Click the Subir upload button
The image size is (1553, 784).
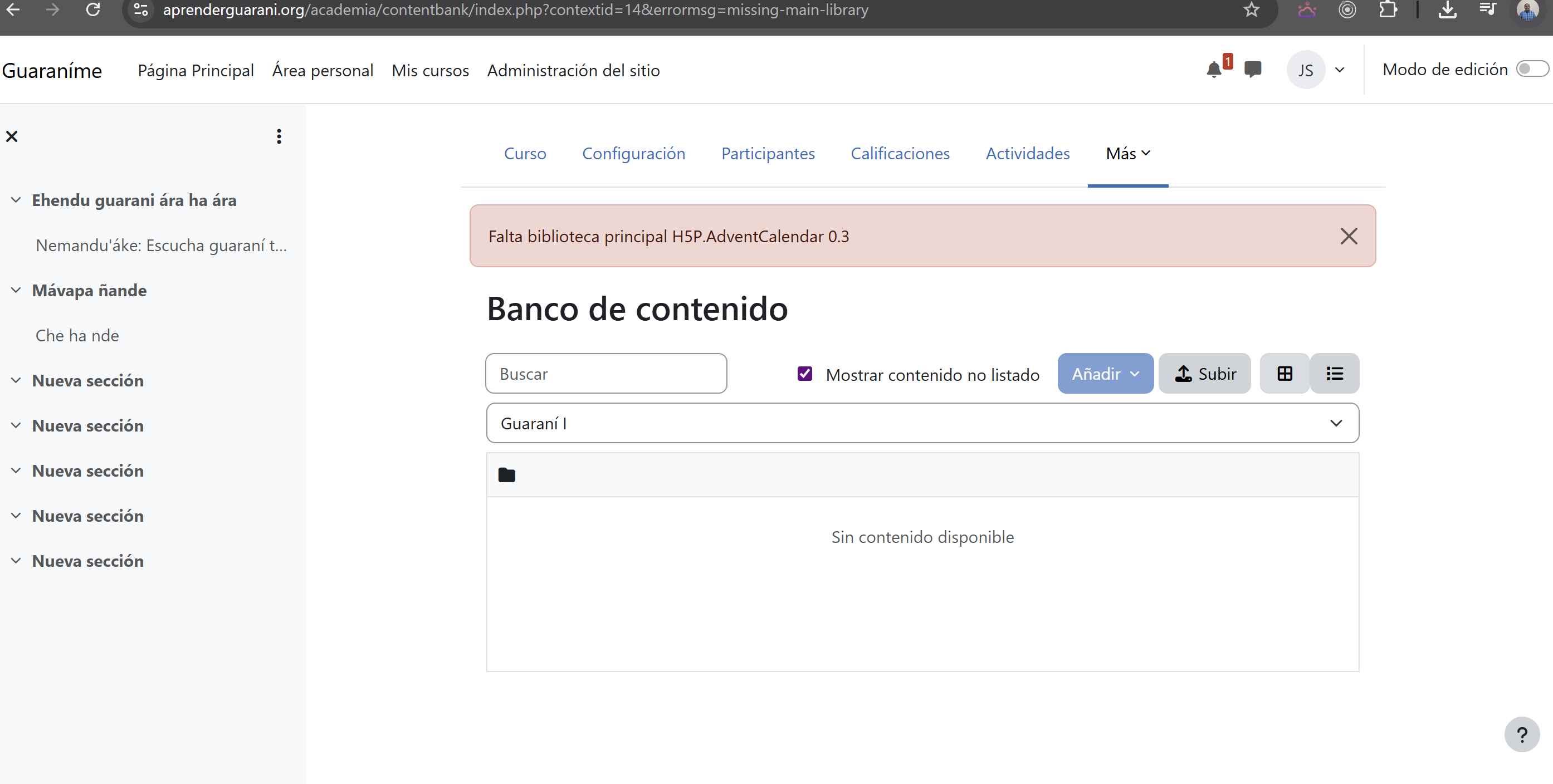tap(1204, 374)
